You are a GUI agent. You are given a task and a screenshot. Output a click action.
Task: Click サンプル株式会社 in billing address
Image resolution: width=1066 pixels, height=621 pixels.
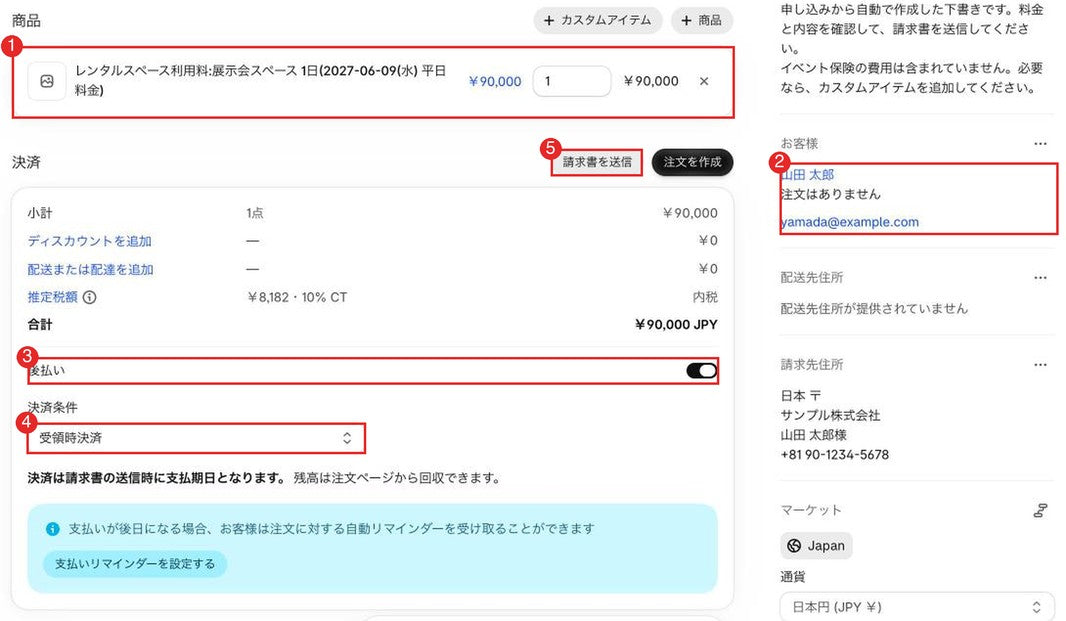point(830,415)
